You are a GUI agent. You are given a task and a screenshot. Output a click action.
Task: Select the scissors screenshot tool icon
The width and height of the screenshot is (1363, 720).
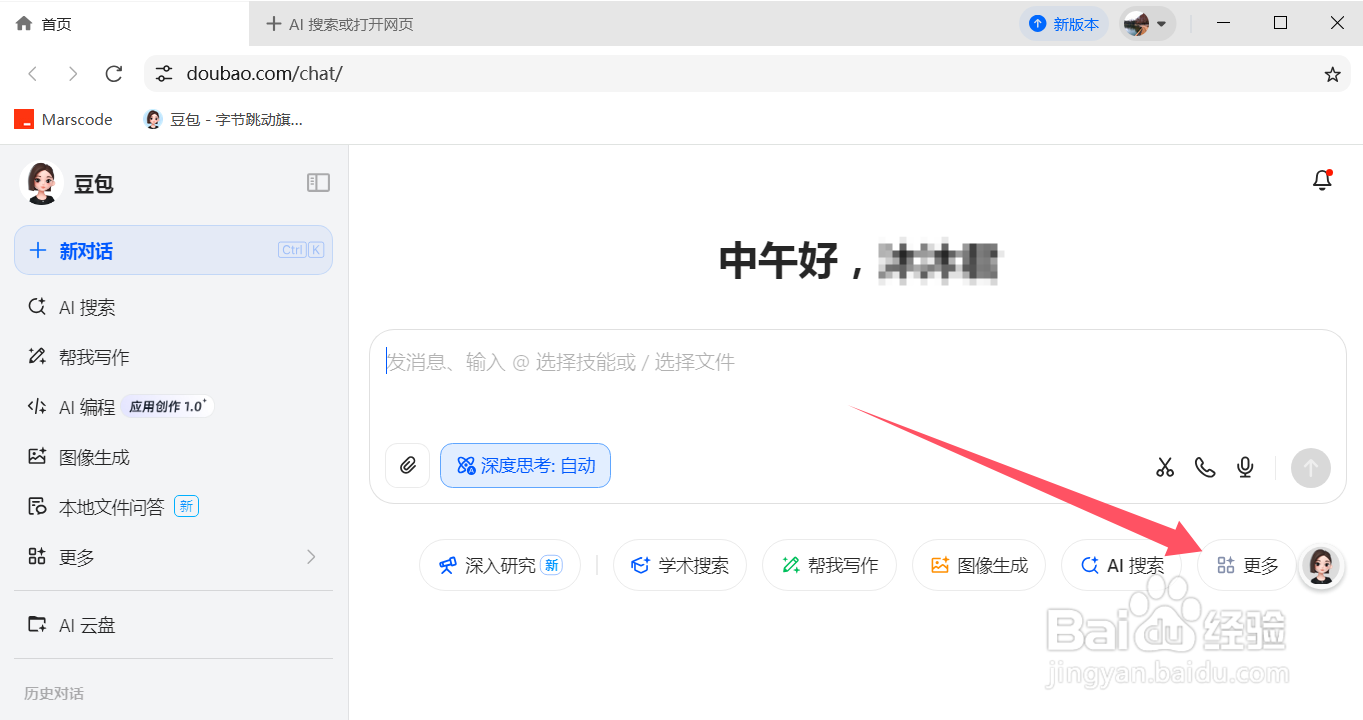tap(1164, 467)
